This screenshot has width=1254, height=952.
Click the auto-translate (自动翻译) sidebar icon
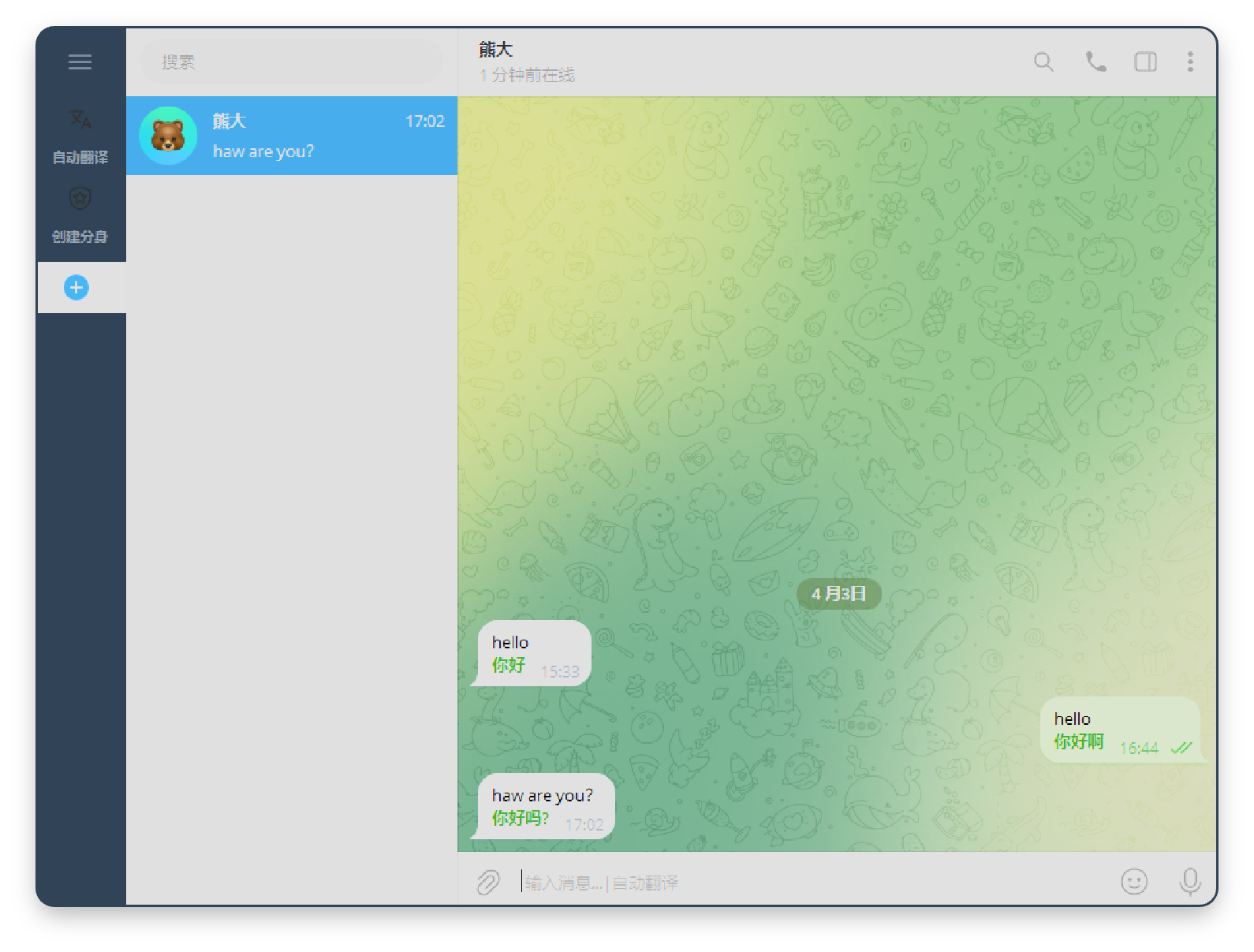click(80, 119)
